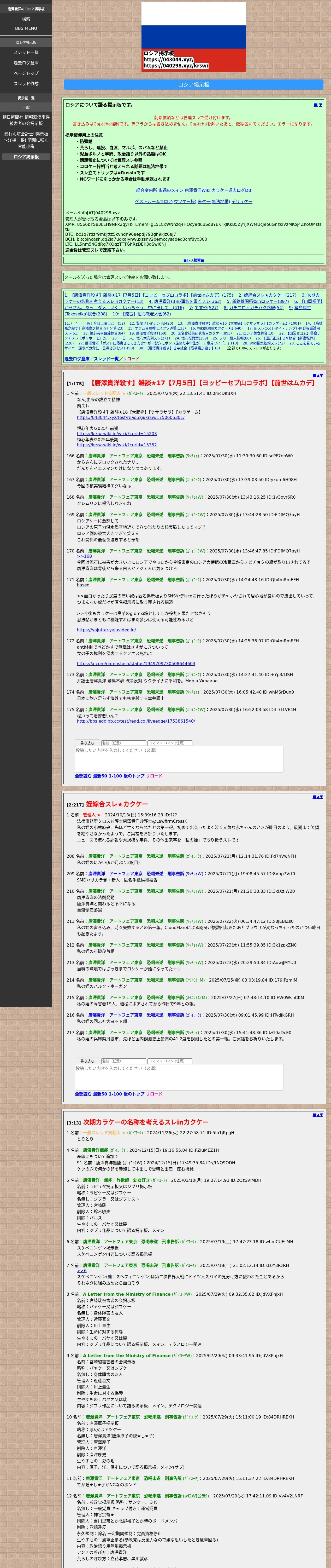Click 板のトップ under thread 2

134,1094
